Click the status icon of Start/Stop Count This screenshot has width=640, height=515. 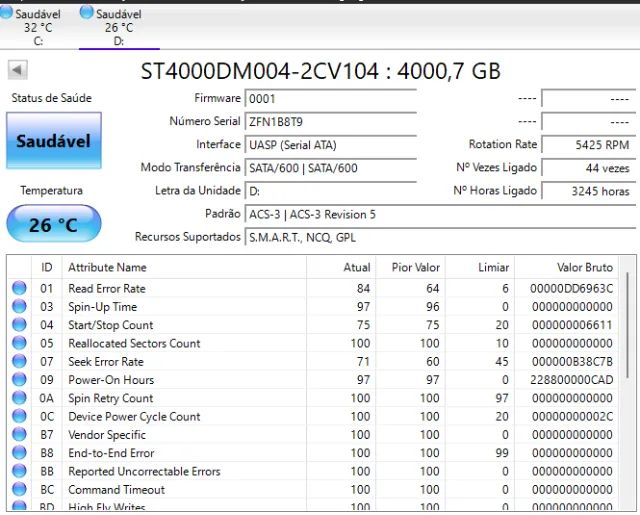pyautogui.click(x=19, y=325)
